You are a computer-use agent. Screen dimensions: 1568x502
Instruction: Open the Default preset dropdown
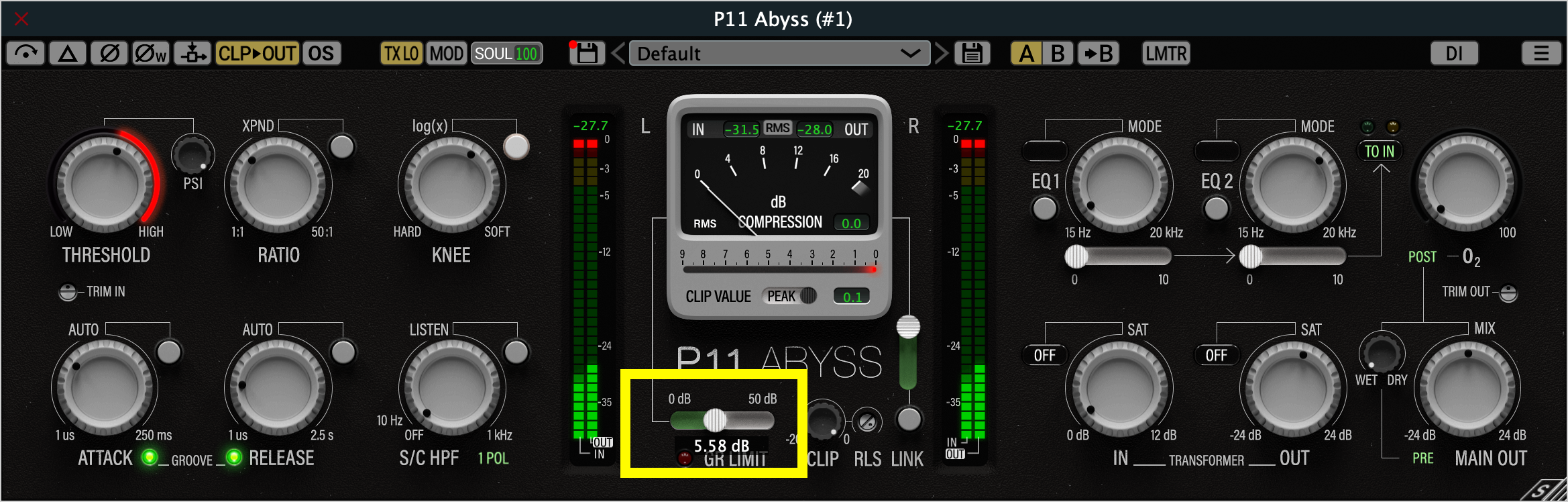pyautogui.click(x=779, y=53)
